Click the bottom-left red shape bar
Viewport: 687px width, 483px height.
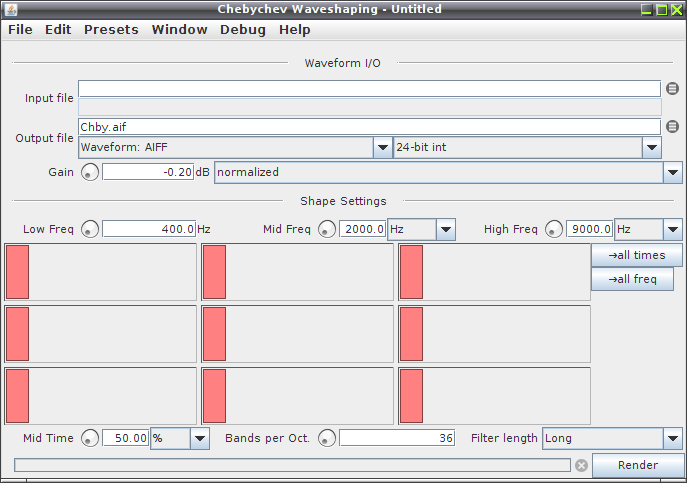click(x=18, y=396)
